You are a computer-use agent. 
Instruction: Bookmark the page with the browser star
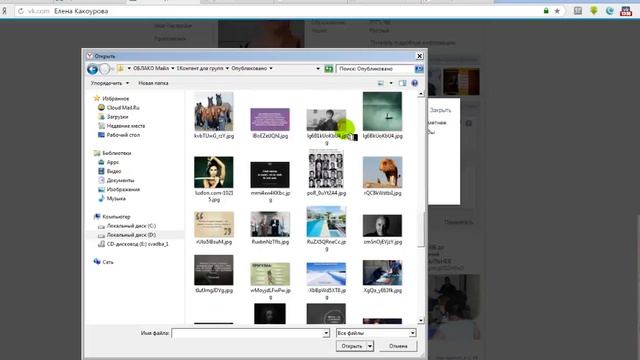[x=557, y=11]
